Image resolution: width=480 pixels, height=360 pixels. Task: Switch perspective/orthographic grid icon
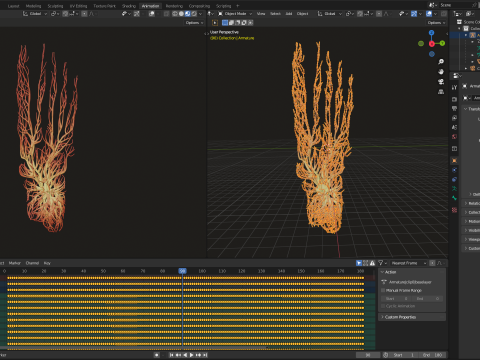coord(441,92)
